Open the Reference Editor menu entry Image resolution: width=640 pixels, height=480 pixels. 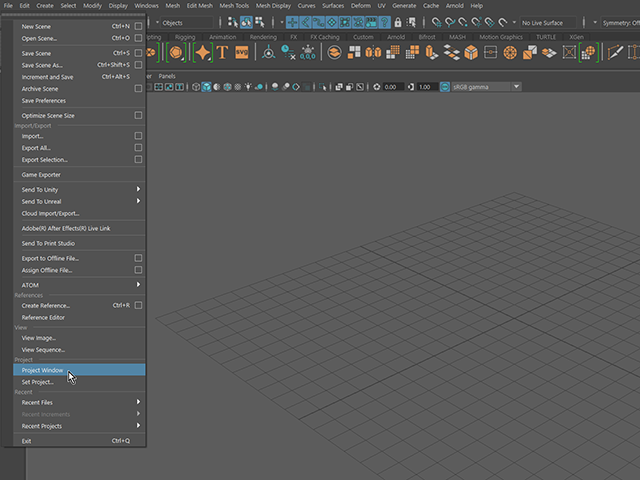(x=79, y=317)
